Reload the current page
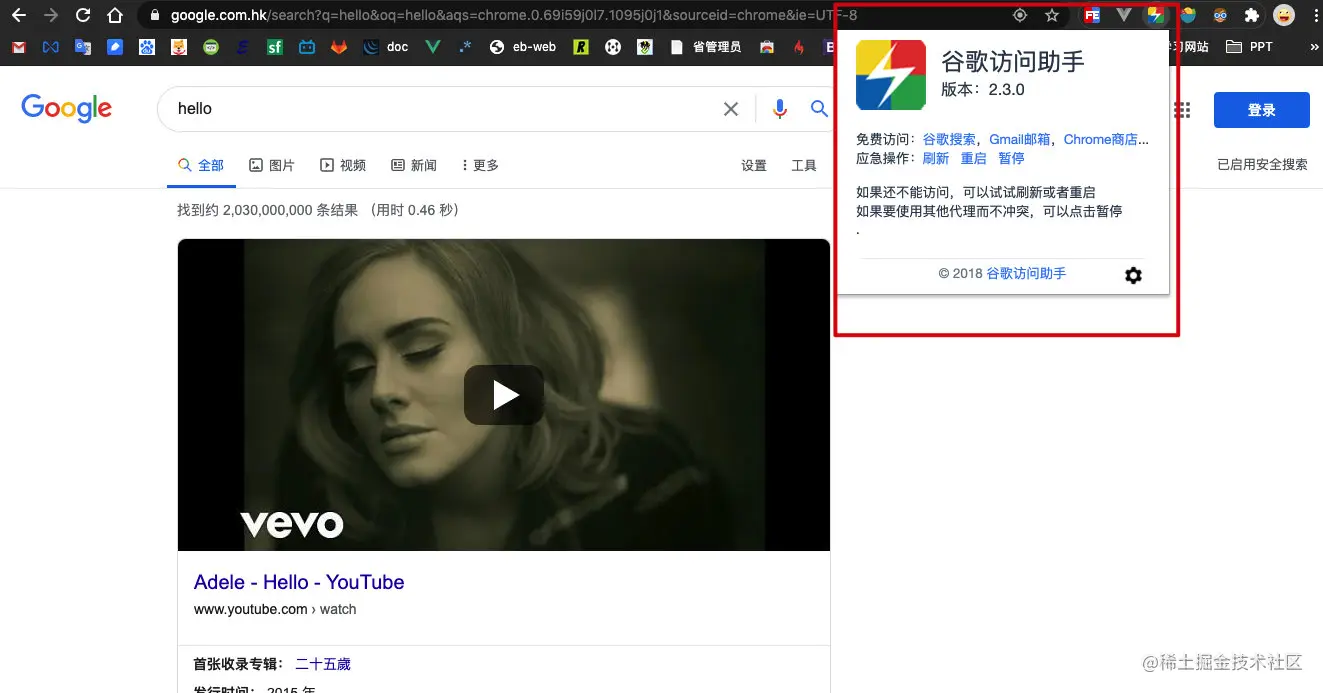The width and height of the screenshot is (1323, 693). click(83, 15)
